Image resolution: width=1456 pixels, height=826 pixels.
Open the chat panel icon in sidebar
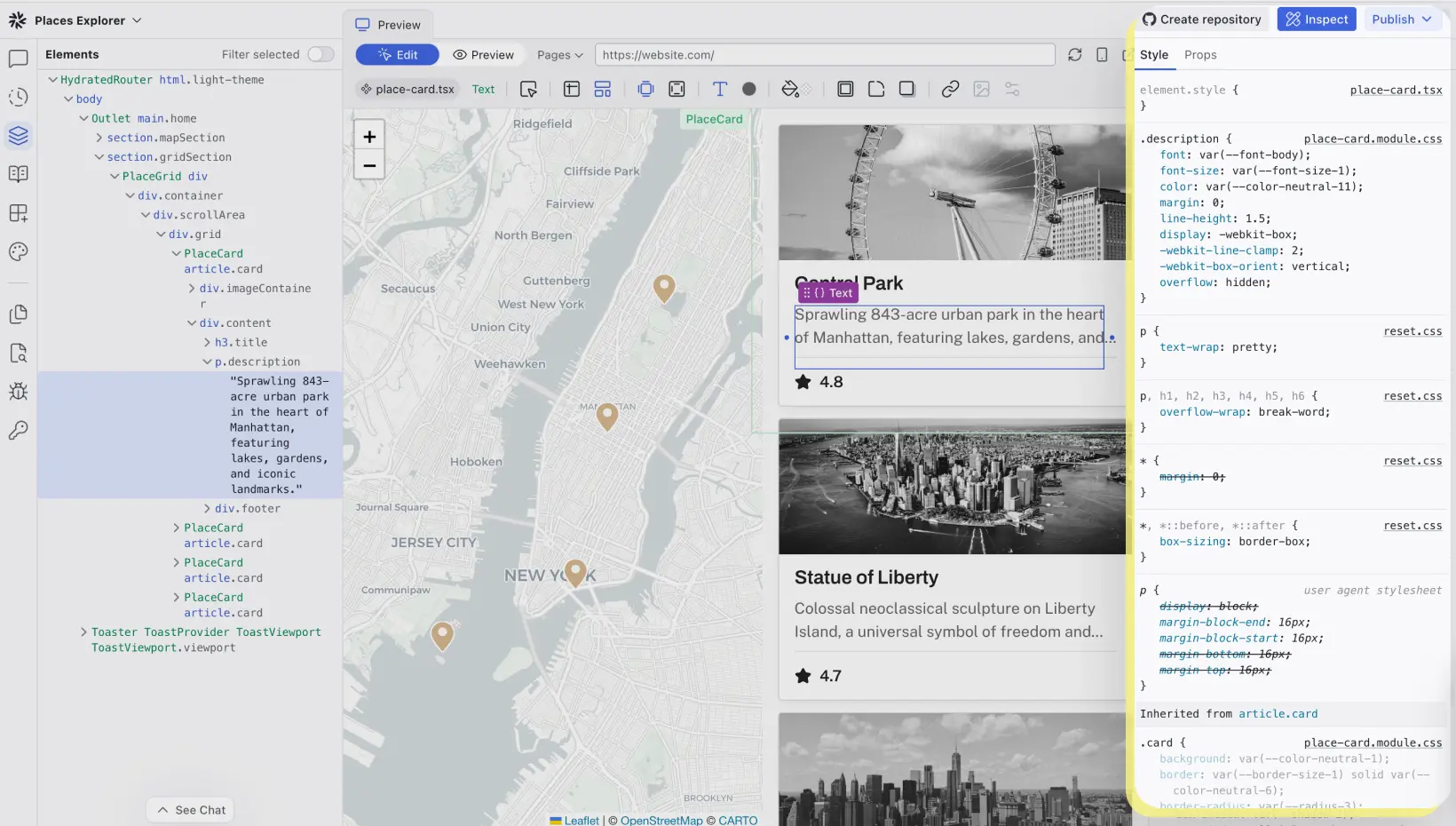pos(18,60)
